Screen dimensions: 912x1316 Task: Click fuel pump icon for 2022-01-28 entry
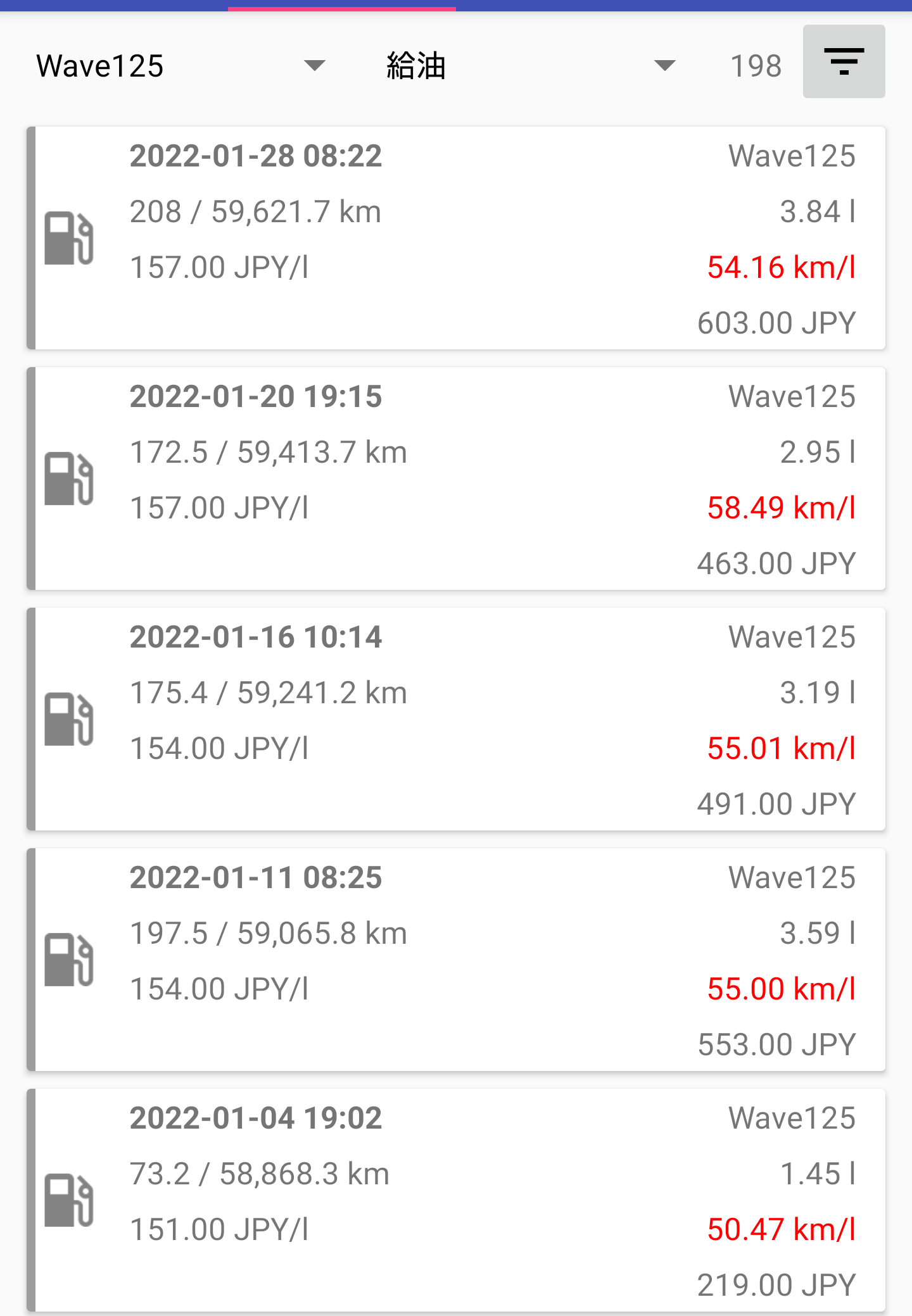pyautogui.click(x=69, y=238)
